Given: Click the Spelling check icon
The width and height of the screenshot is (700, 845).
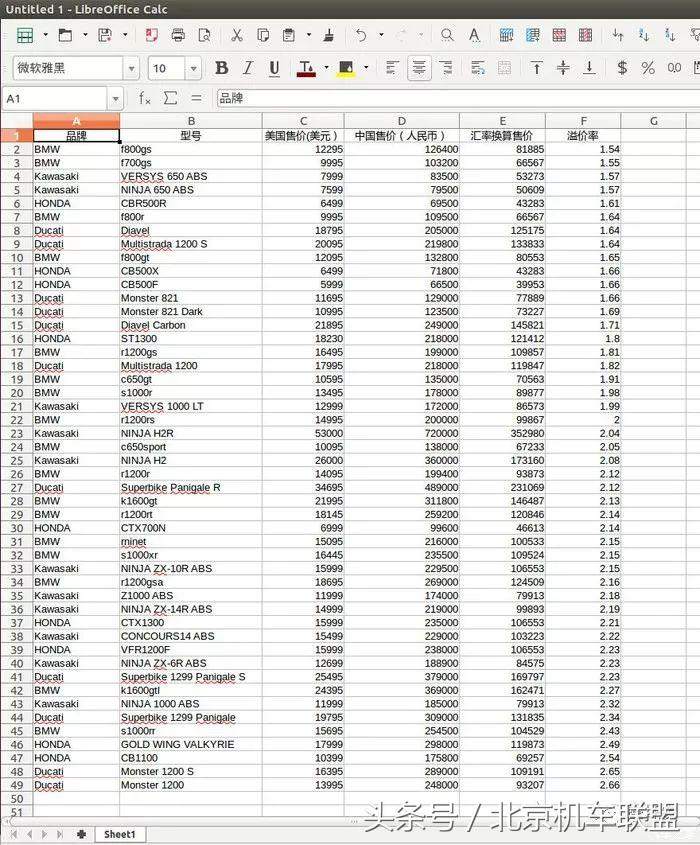Looking at the screenshot, I should 474,36.
